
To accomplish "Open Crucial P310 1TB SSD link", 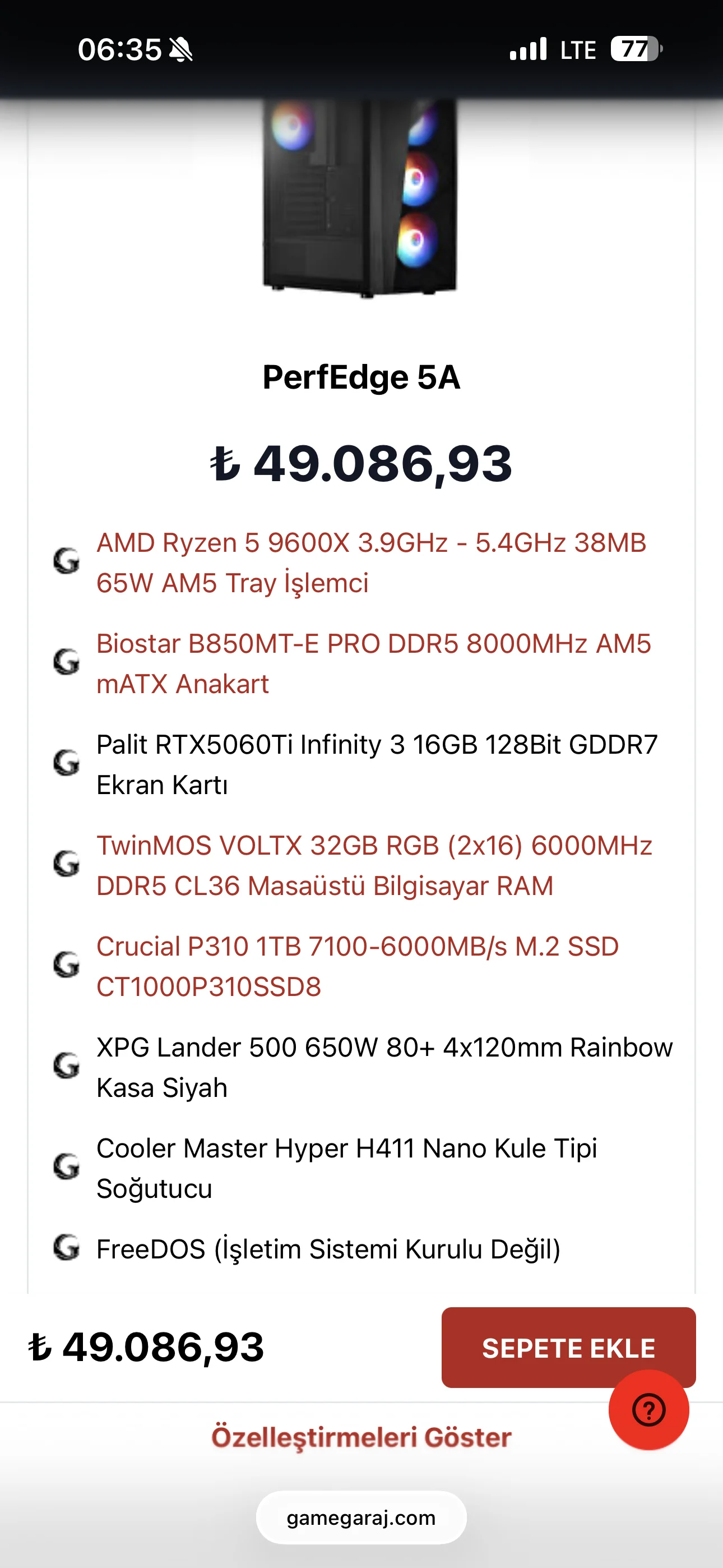I will click(x=357, y=967).
